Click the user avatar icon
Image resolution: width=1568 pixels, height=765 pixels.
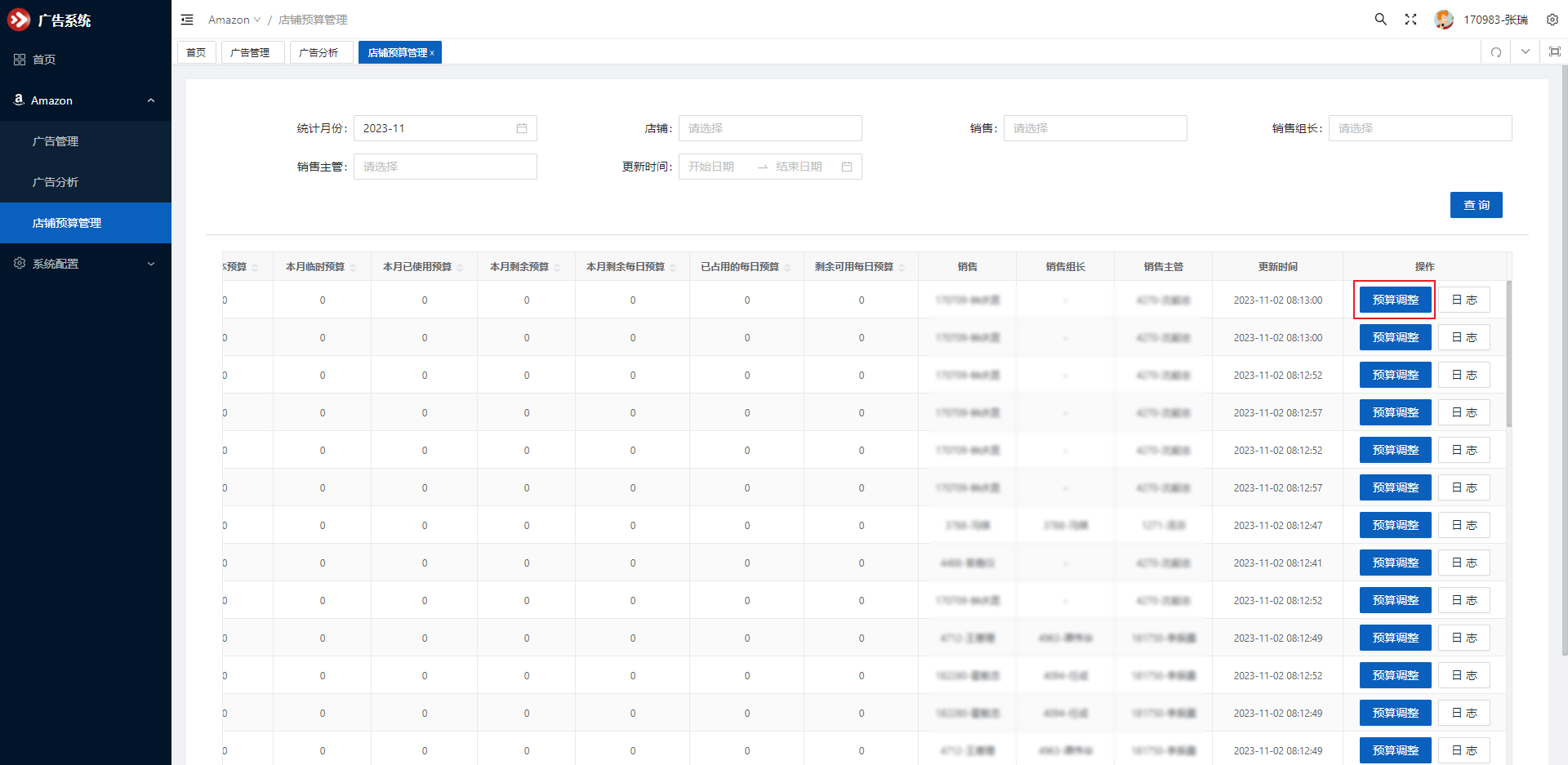click(1443, 20)
